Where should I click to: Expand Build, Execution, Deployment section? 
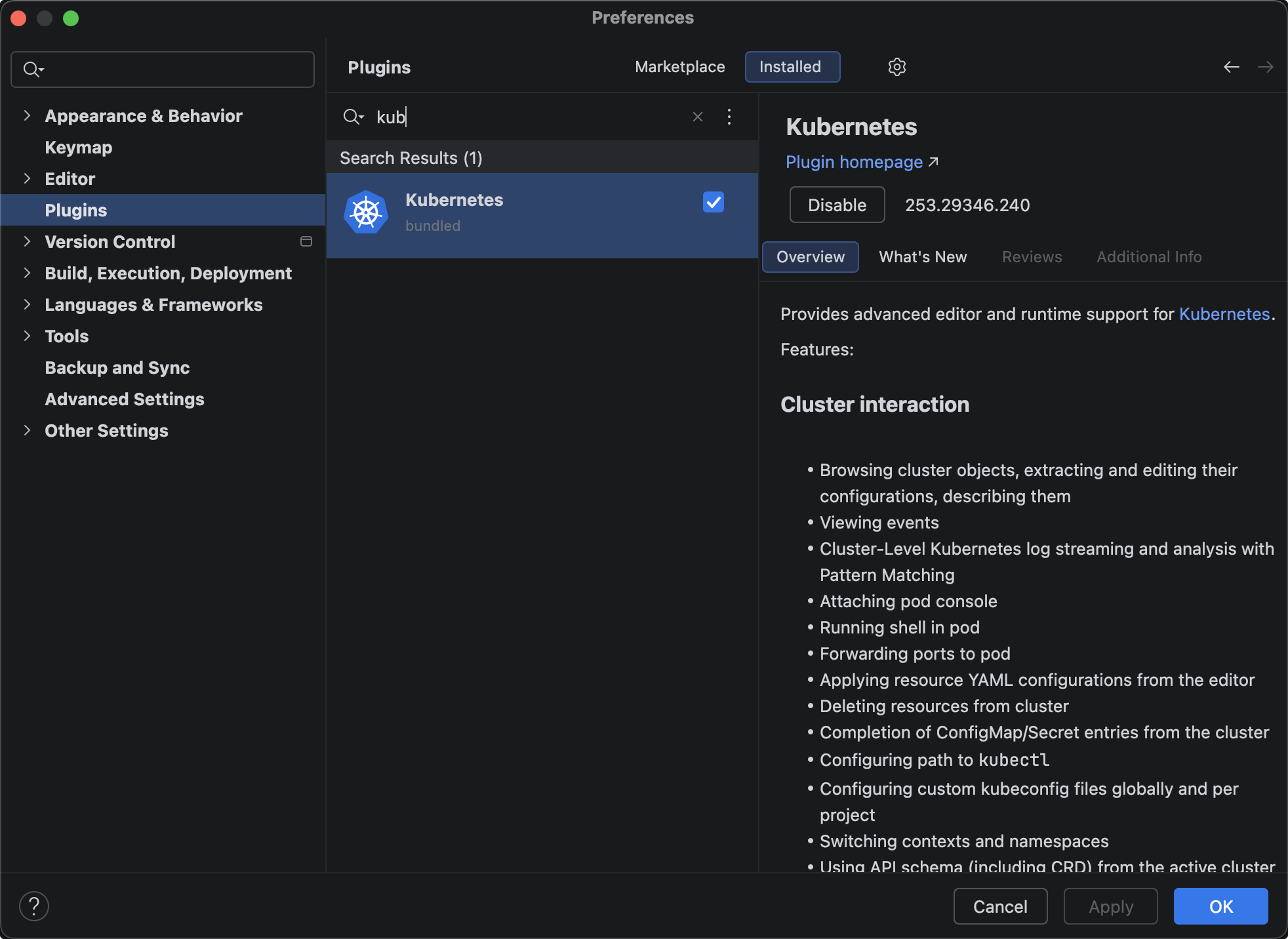point(27,273)
